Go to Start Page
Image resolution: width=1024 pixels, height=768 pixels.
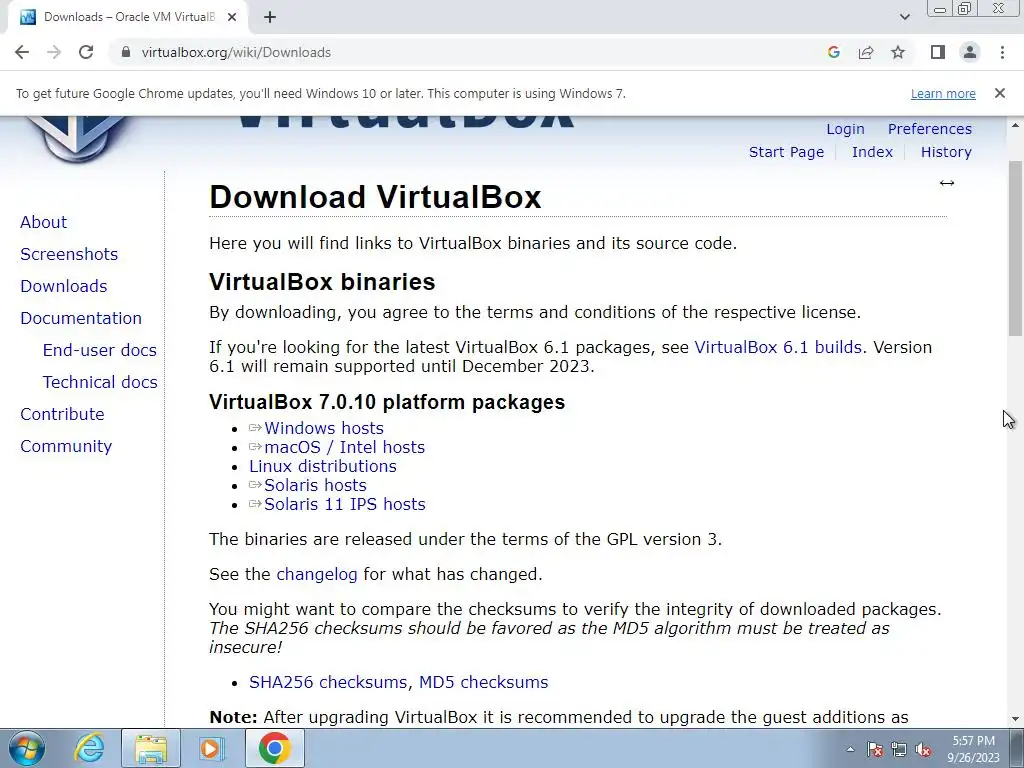786,152
